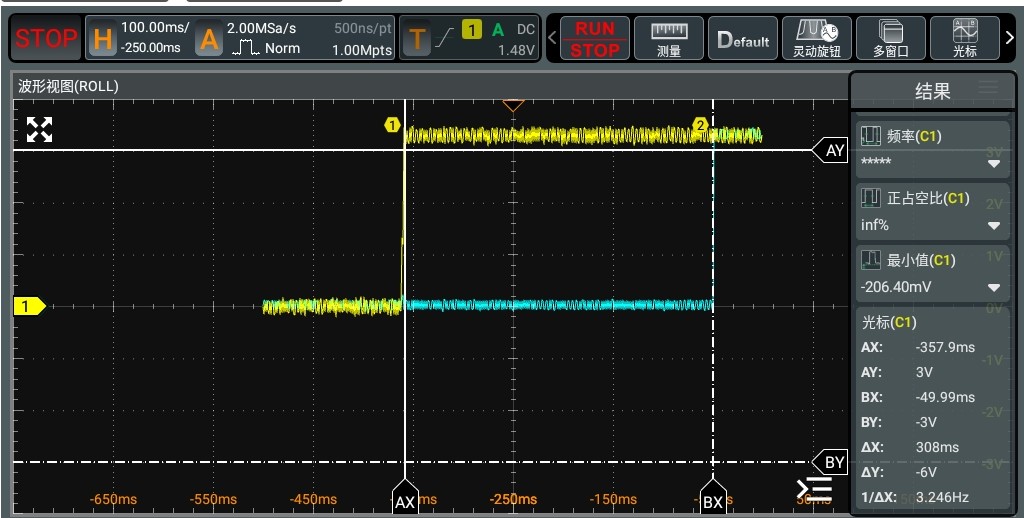
Task: Click the red STOP status indicator
Action: [x=46, y=39]
